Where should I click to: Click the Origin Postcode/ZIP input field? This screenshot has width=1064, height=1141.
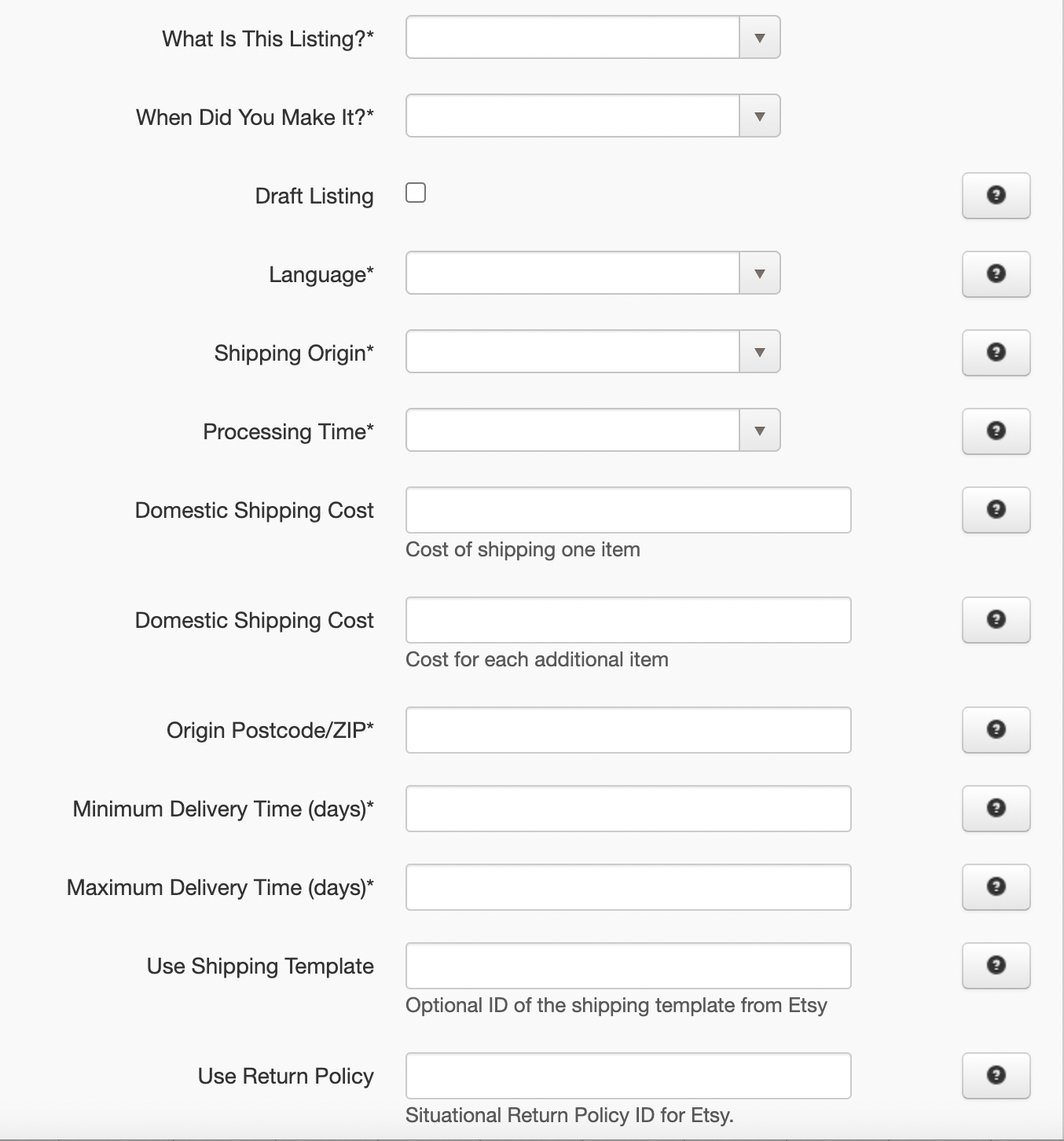(628, 730)
